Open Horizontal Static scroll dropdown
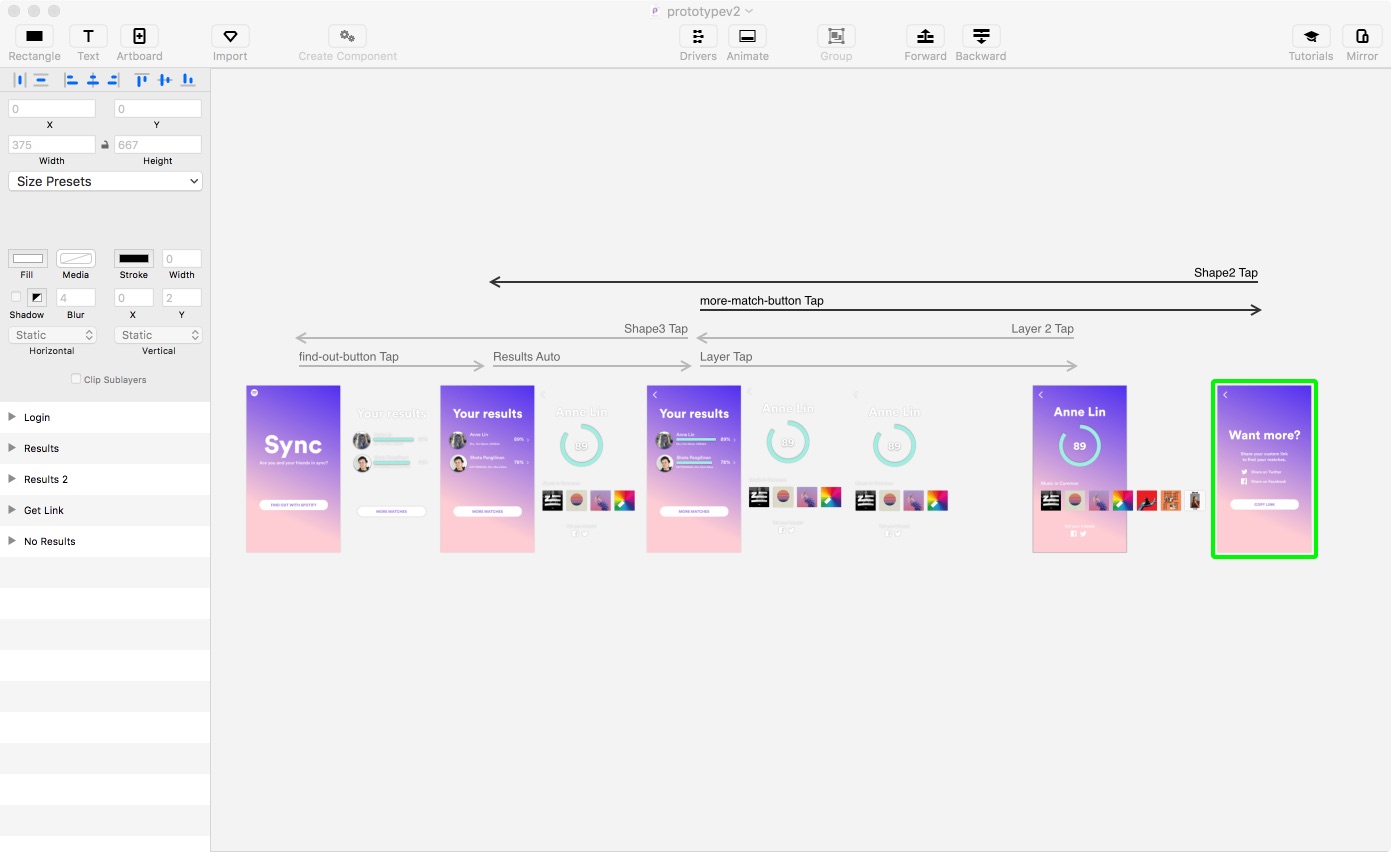Viewport: 1391px width, 852px height. coord(52,335)
